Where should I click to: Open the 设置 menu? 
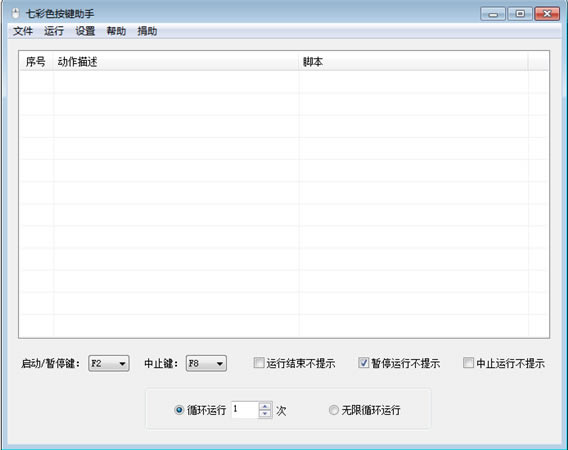click(x=85, y=31)
